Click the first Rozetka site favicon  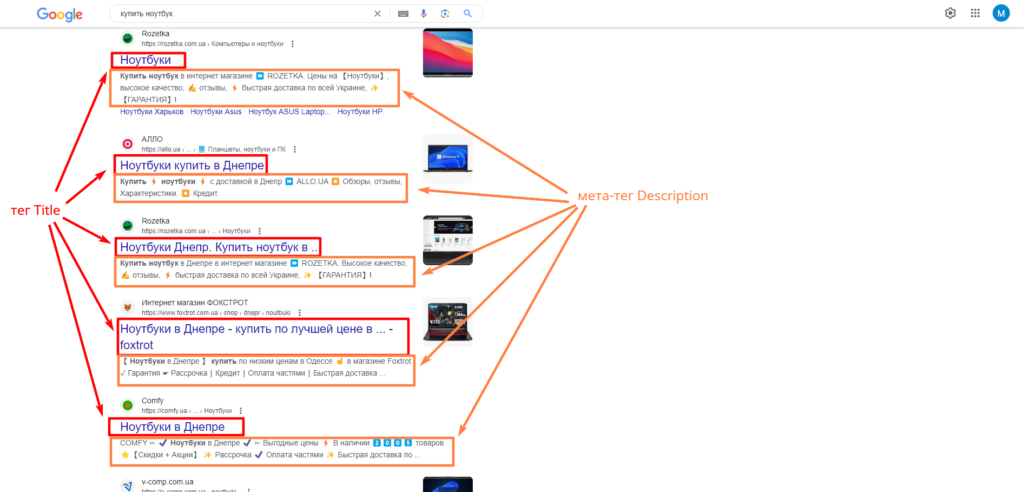click(x=127, y=38)
